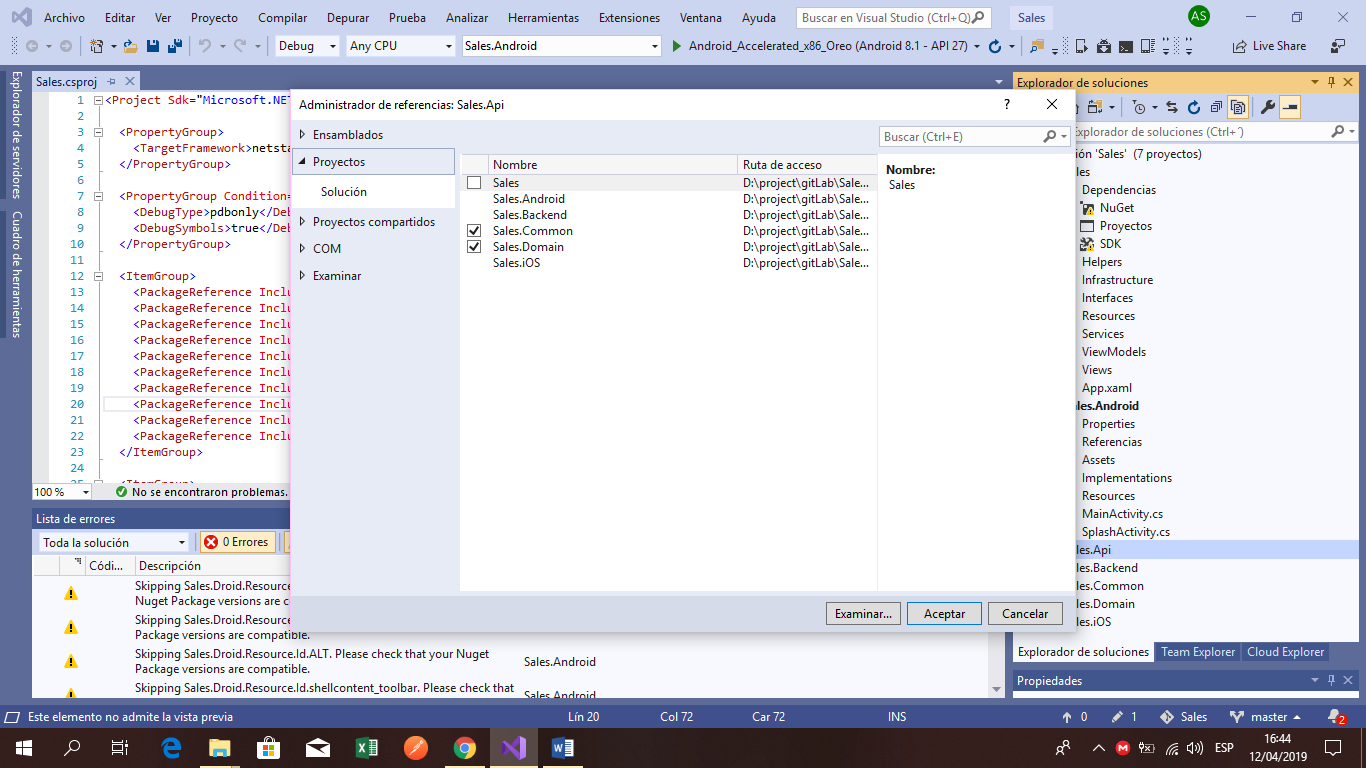The height and width of the screenshot is (768, 1366).
Task: Open Microsoft Word from the taskbar
Action: [561, 747]
